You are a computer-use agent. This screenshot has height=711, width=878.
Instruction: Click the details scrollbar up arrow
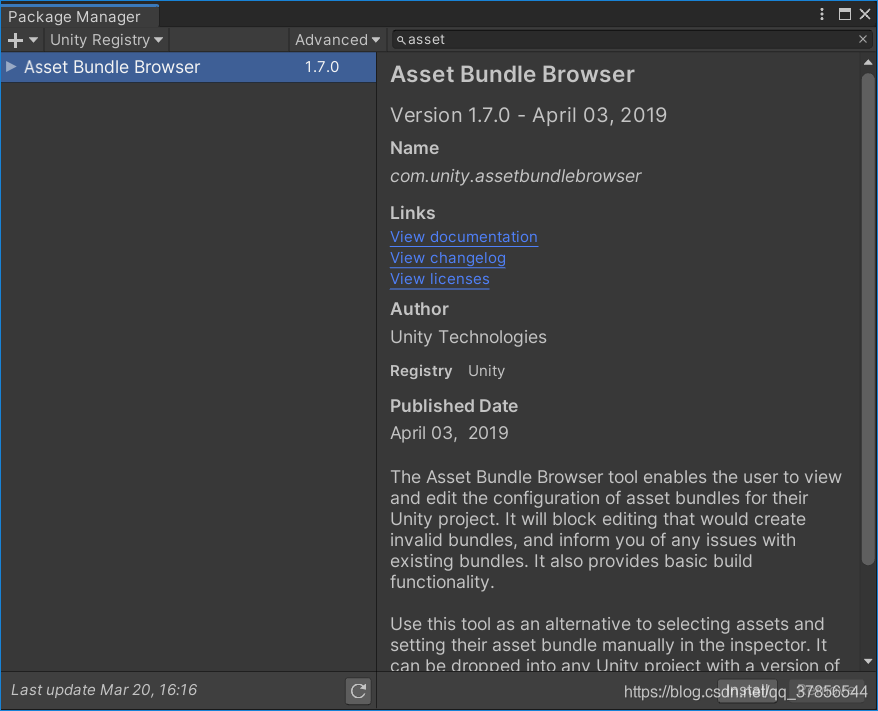pos(868,62)
